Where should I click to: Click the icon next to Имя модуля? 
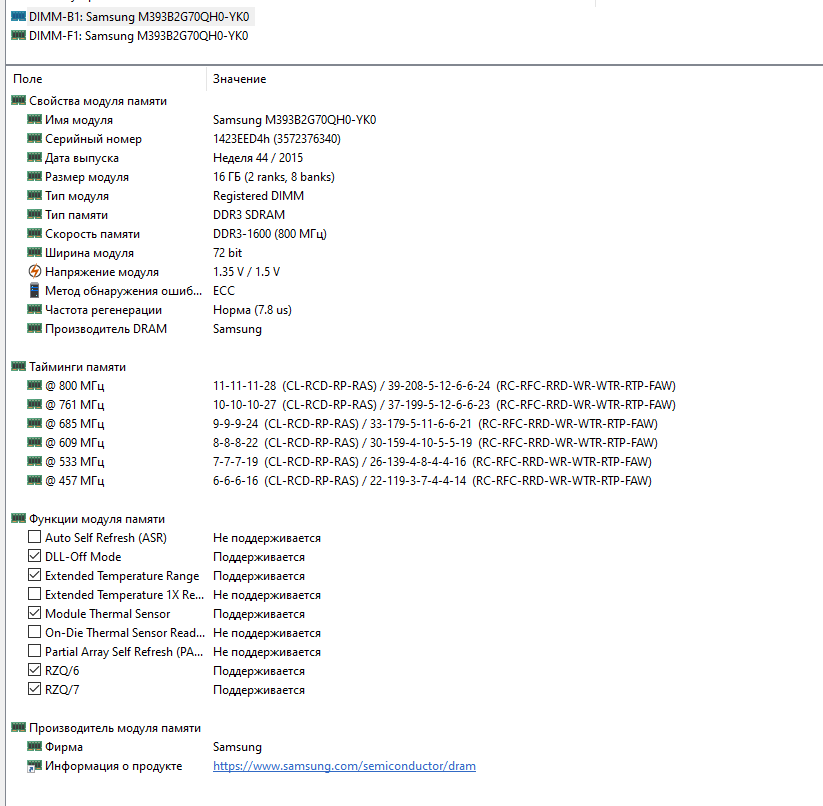coord(35,119)
